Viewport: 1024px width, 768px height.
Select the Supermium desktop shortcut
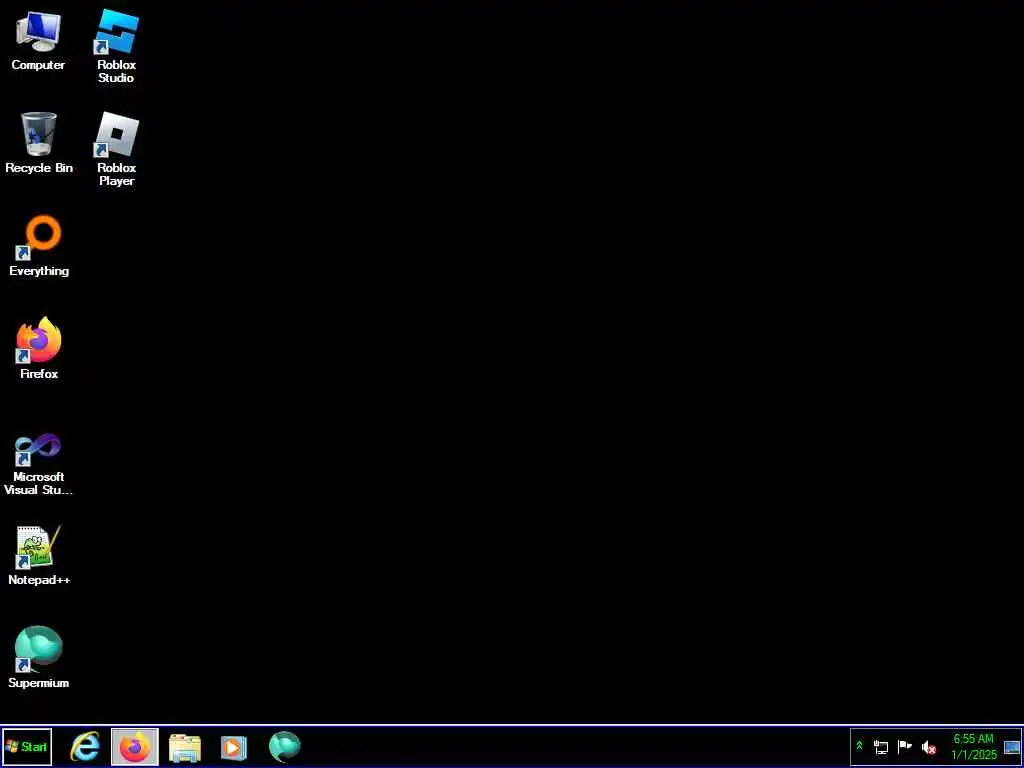tap(39, 658)
